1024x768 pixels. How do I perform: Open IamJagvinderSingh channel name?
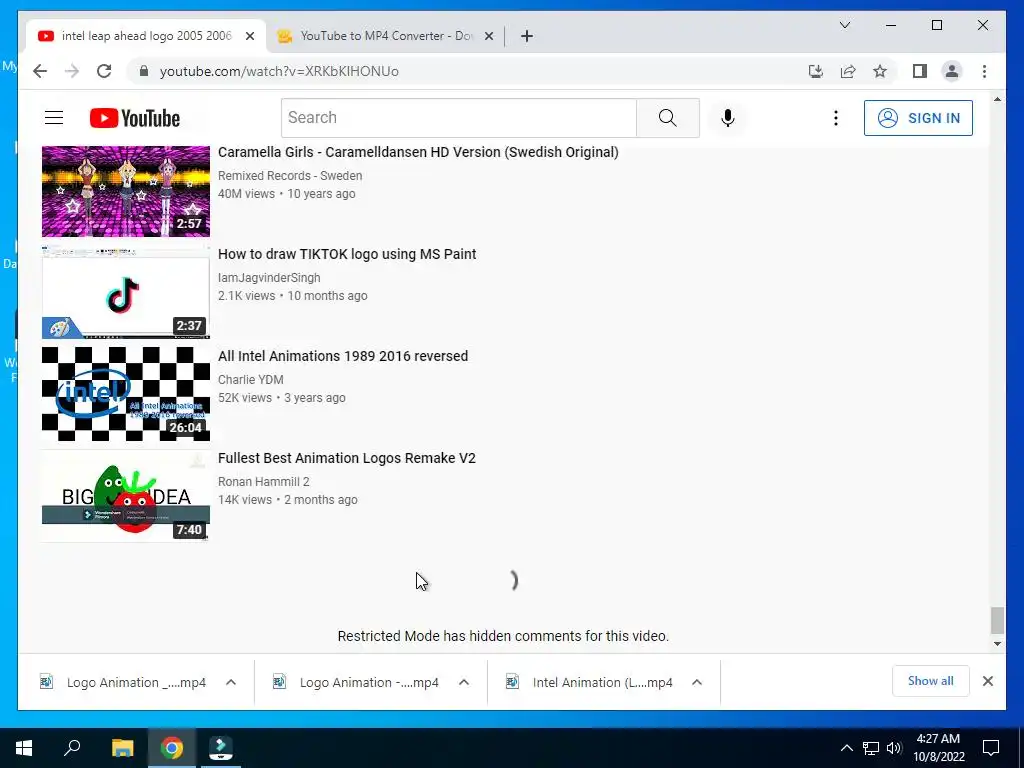click(269, 278)
